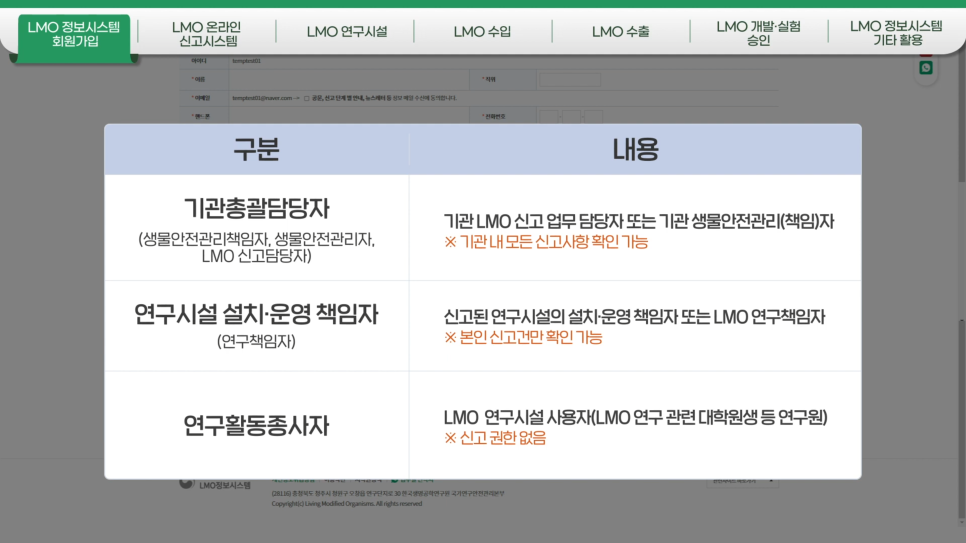Viewport: 966px width, 543px height.
Task: Click the green chat icon at the right edge
Action: (x=925, y=68)
